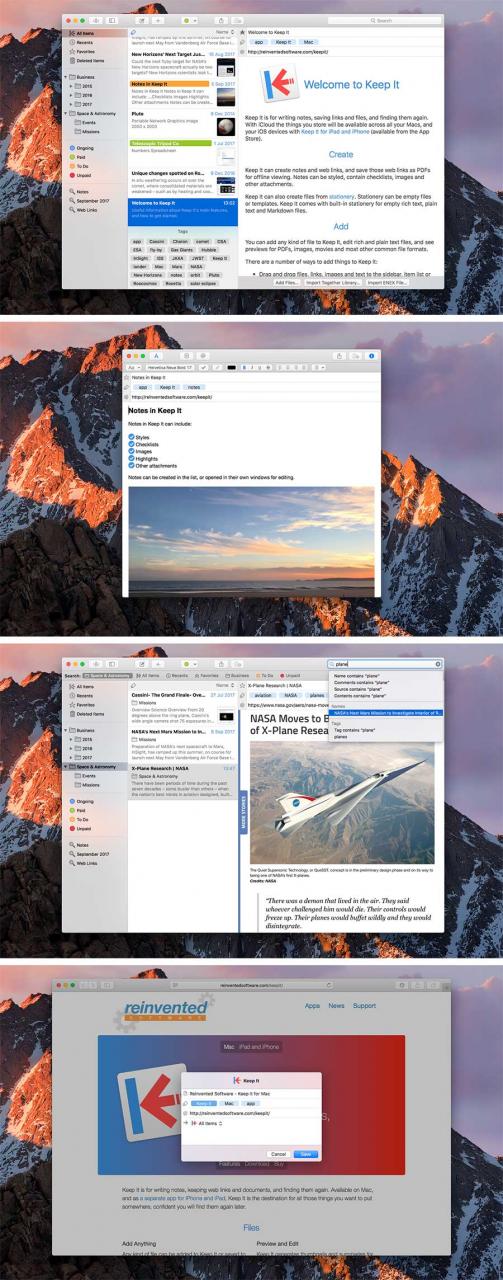This screenshot has width=503, height=1280.
Task: Click the plus add-item icon in Welcome window toolbar
Action: click(x=159, y=20)
